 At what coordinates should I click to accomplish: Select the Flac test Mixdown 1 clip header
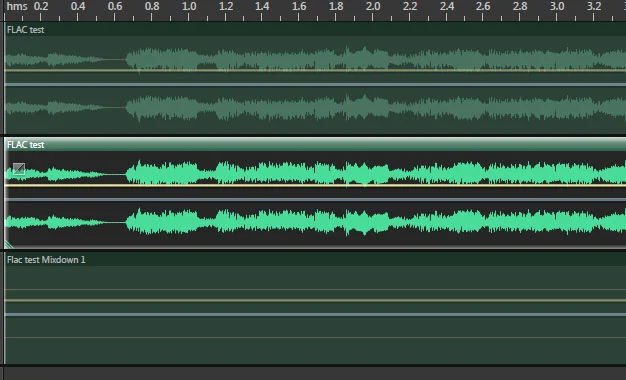315,260
